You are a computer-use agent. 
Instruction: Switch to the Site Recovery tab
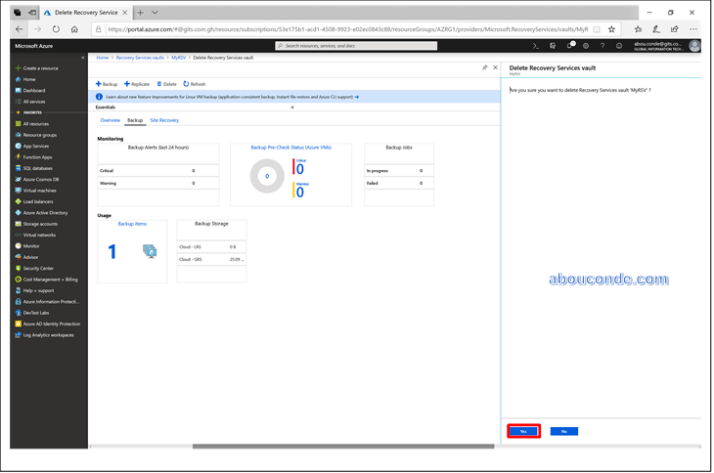click(x=164, y=120)
